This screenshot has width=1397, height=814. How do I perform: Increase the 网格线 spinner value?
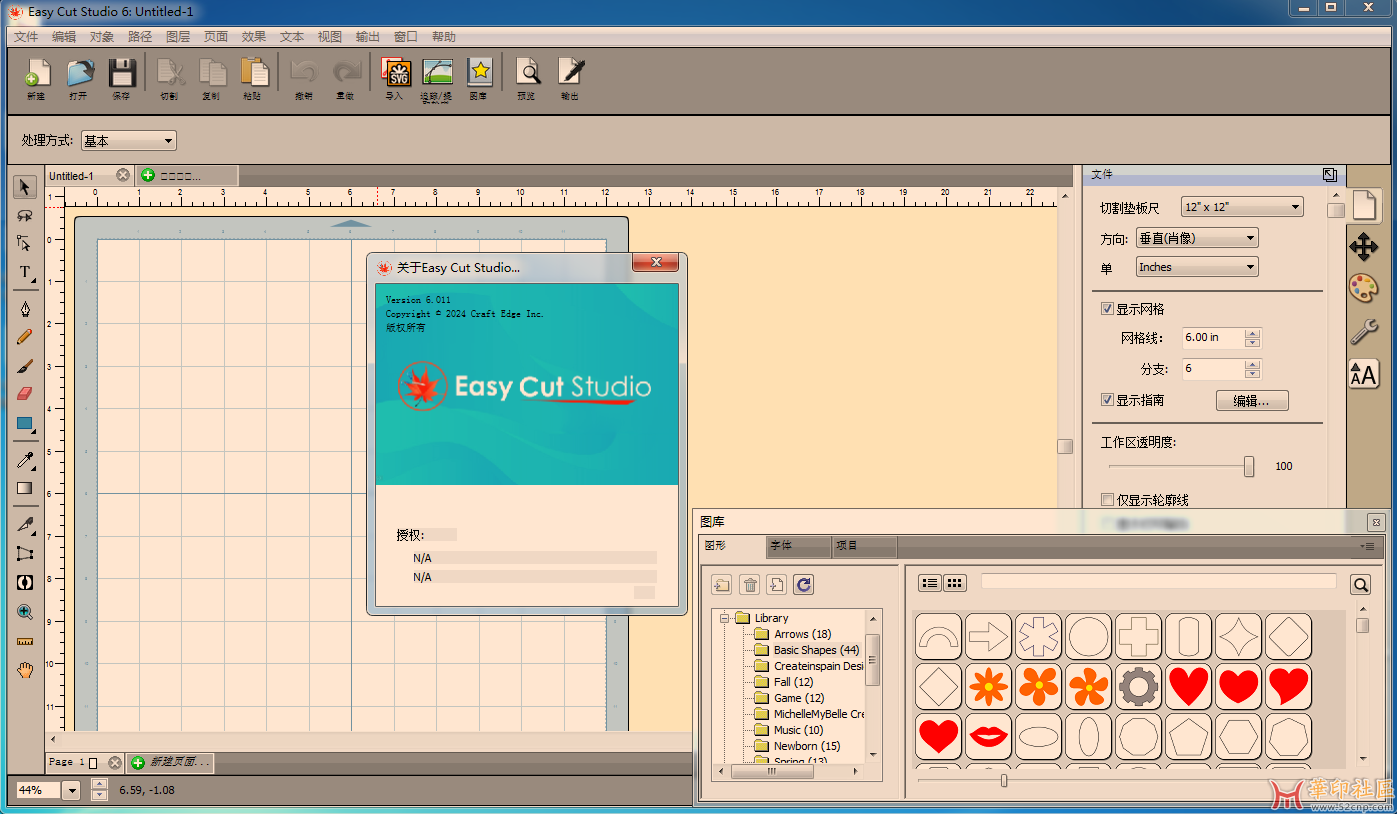pyautogui.click(x=1252, y=333)
